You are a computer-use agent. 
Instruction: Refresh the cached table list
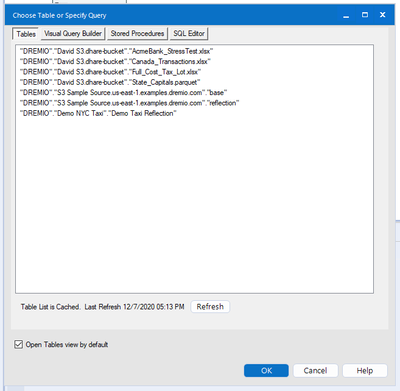coord(210,307)
